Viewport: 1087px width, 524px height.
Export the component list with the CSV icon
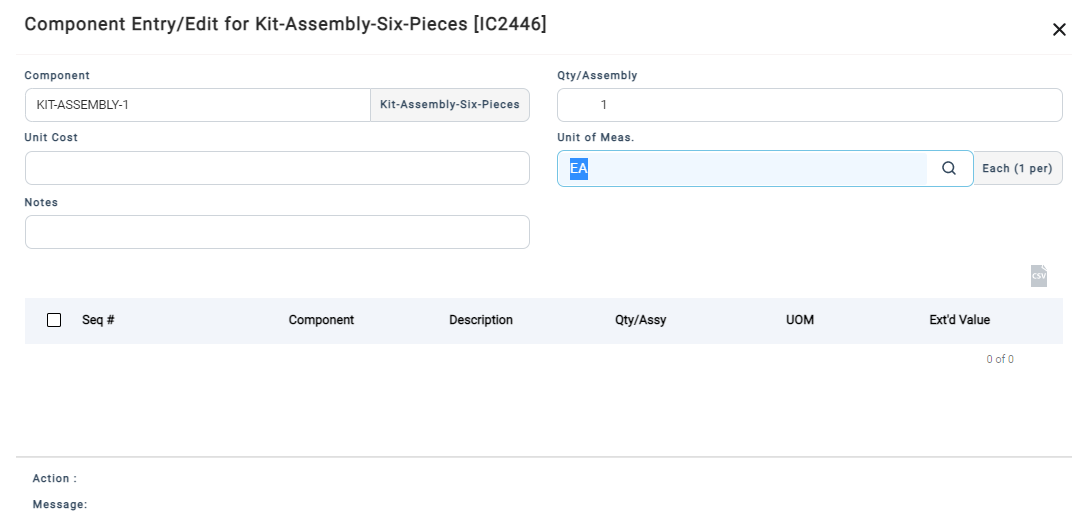pyautogui.click(x=1038, y=276)
